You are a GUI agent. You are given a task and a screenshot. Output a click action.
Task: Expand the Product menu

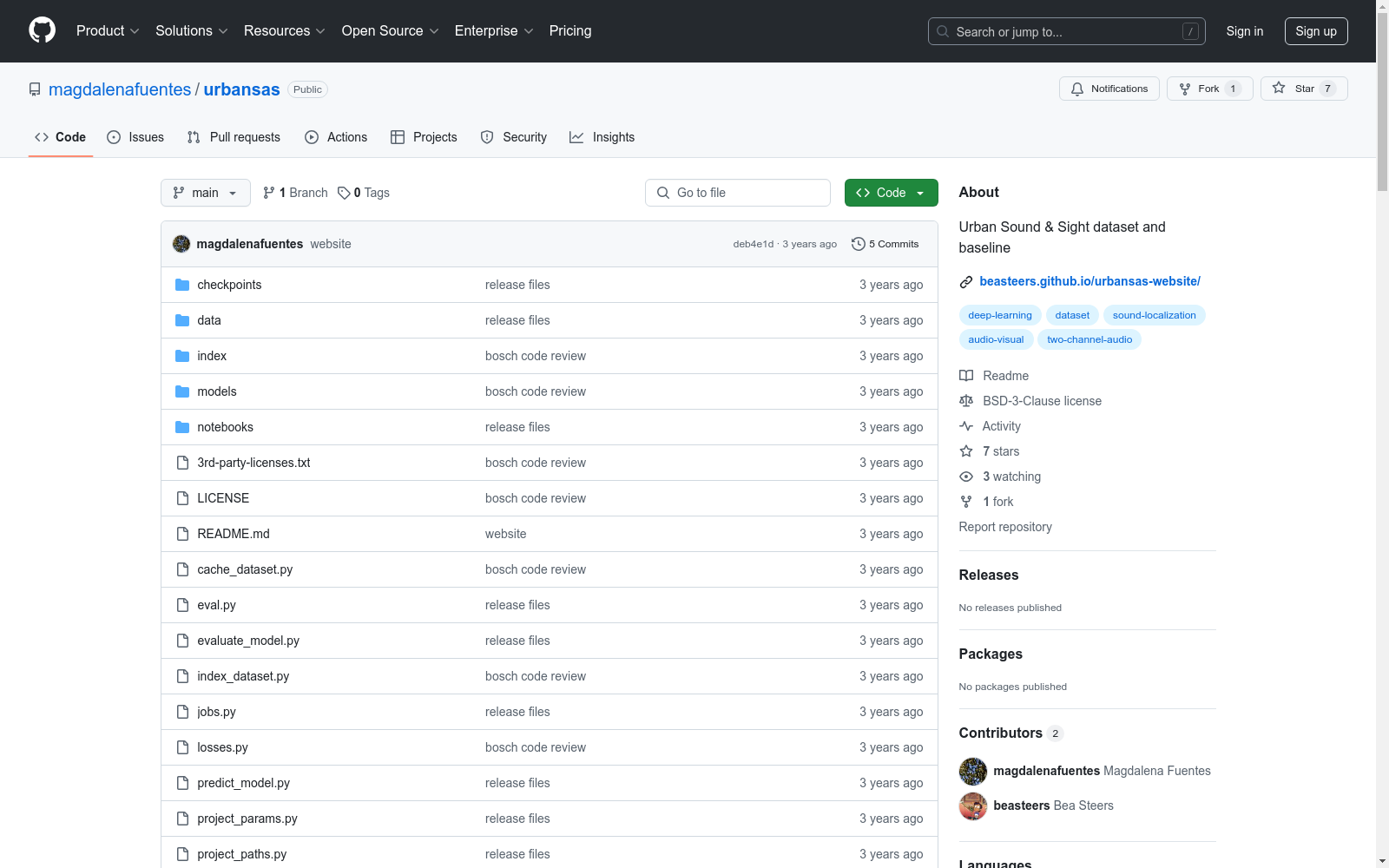108,31
